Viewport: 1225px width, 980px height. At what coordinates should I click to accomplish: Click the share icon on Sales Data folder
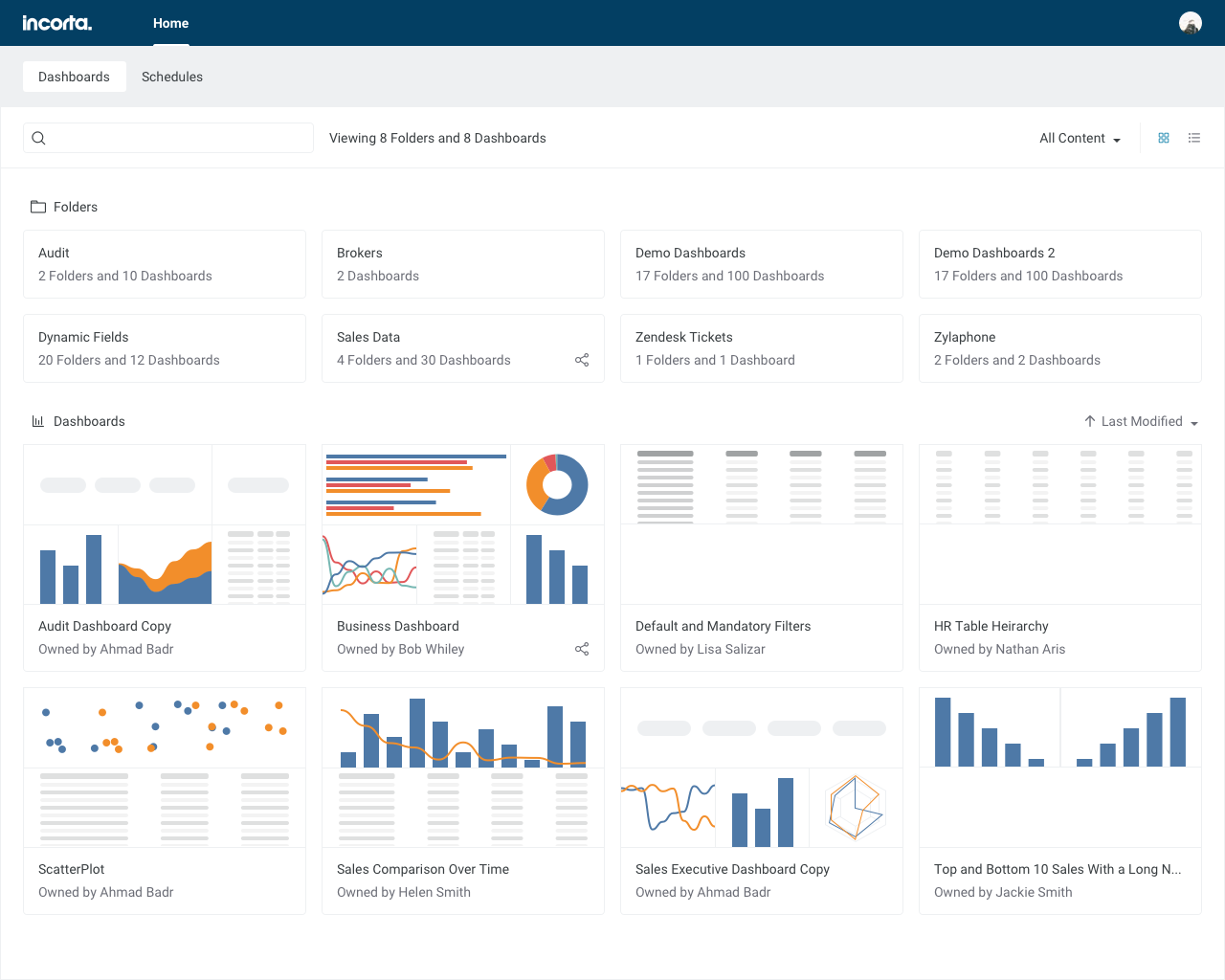(x=582, y=360)
